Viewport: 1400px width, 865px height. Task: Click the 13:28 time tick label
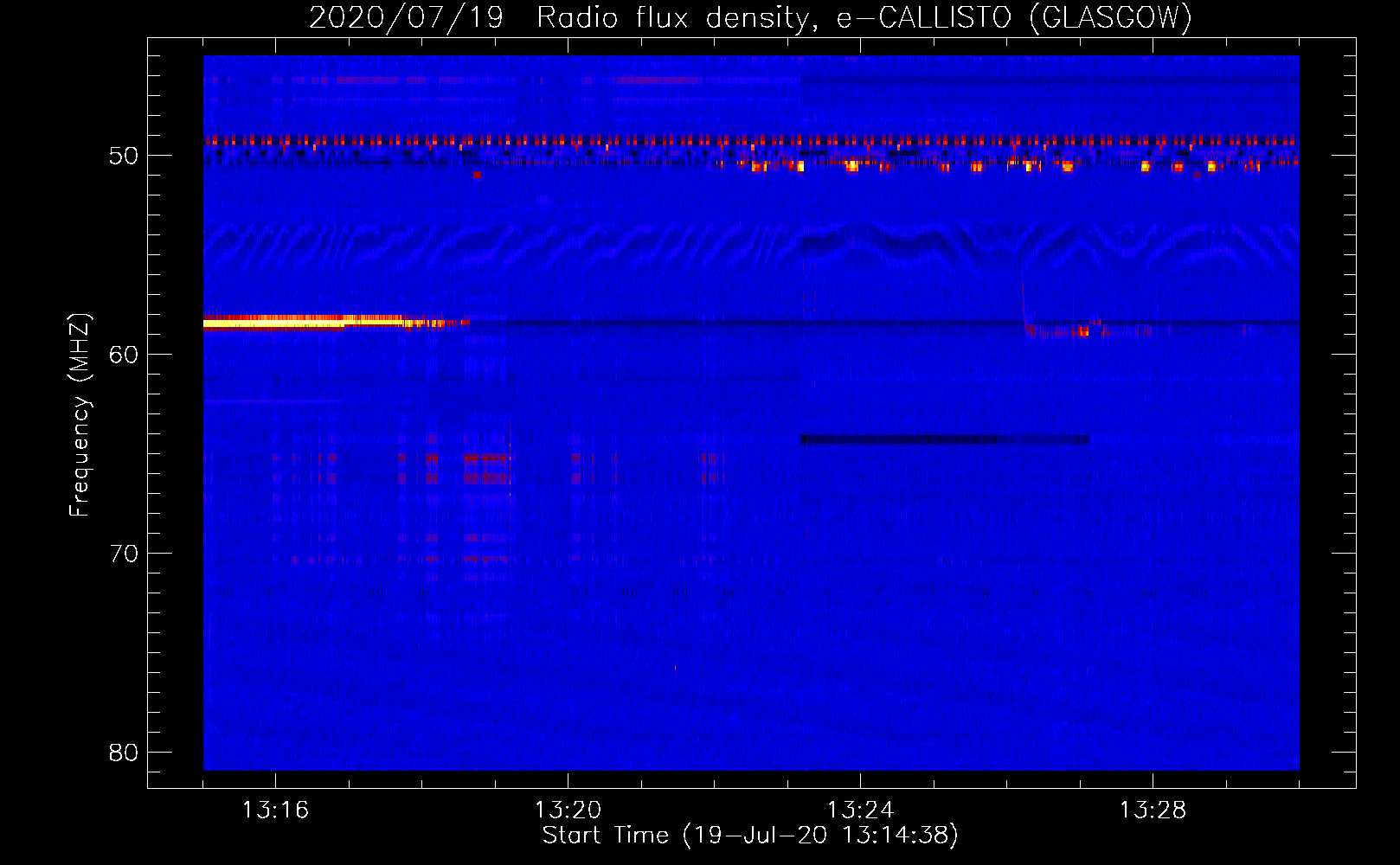pyautogui.click(x=1153, y=811)
